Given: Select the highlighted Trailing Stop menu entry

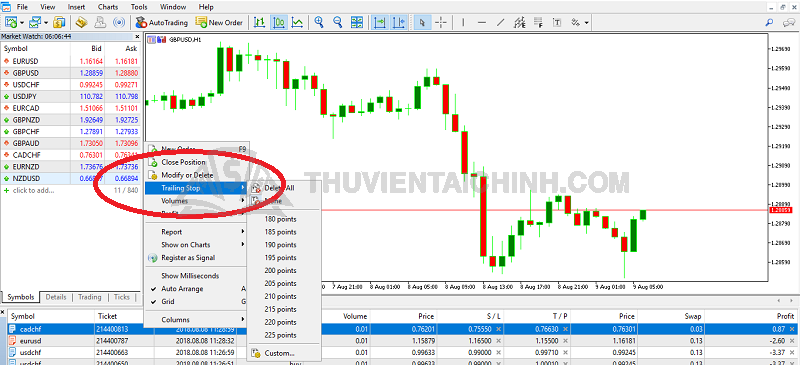Looking at the screenshot, I should point(196,188).
